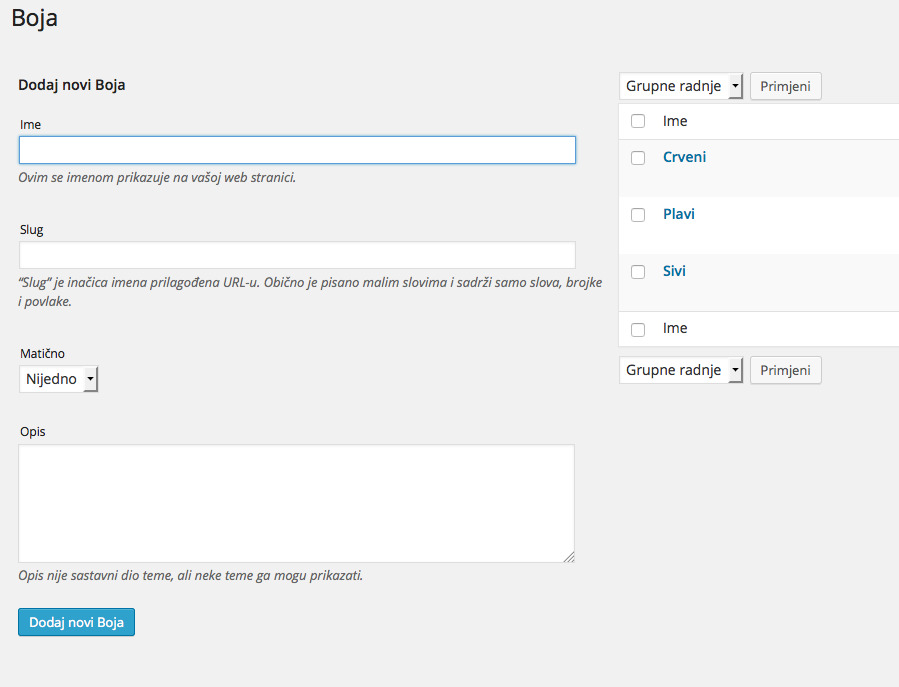Screen dimensions: 899x687
Task: Click the top Primjeni button
Action: 785,86
